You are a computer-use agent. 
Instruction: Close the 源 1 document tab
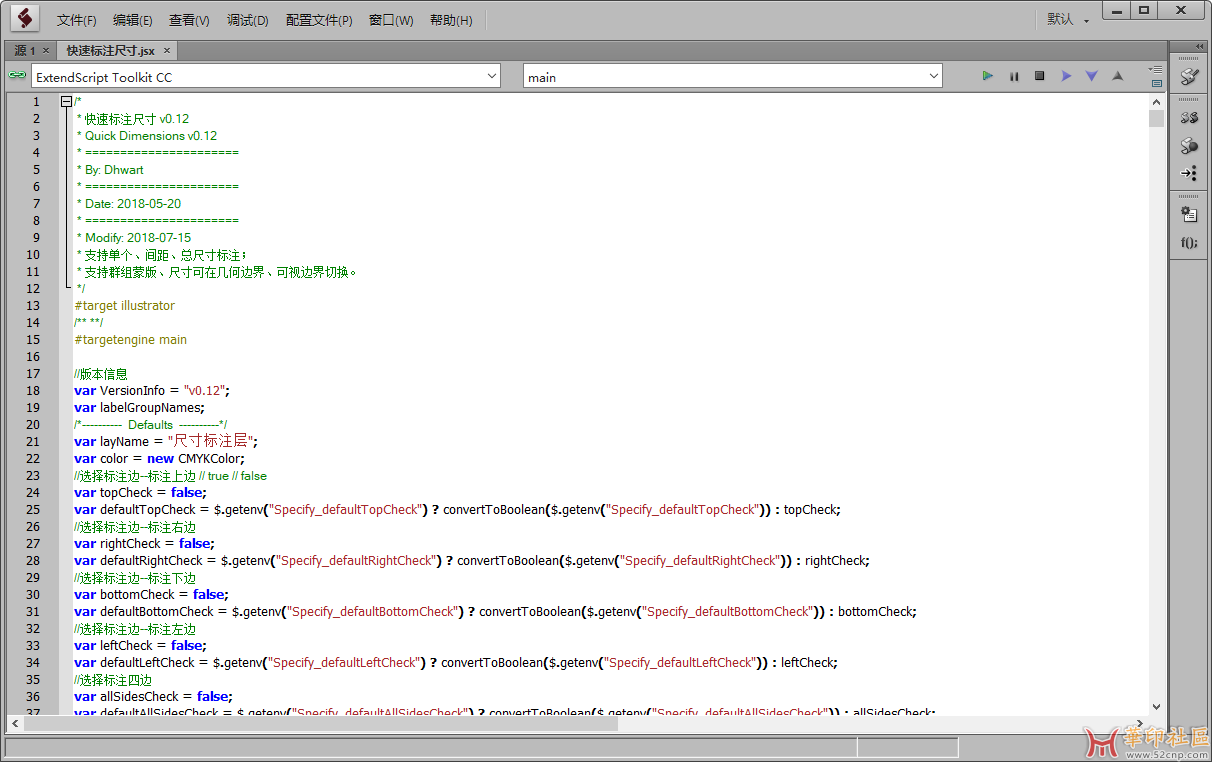point(45,50)
